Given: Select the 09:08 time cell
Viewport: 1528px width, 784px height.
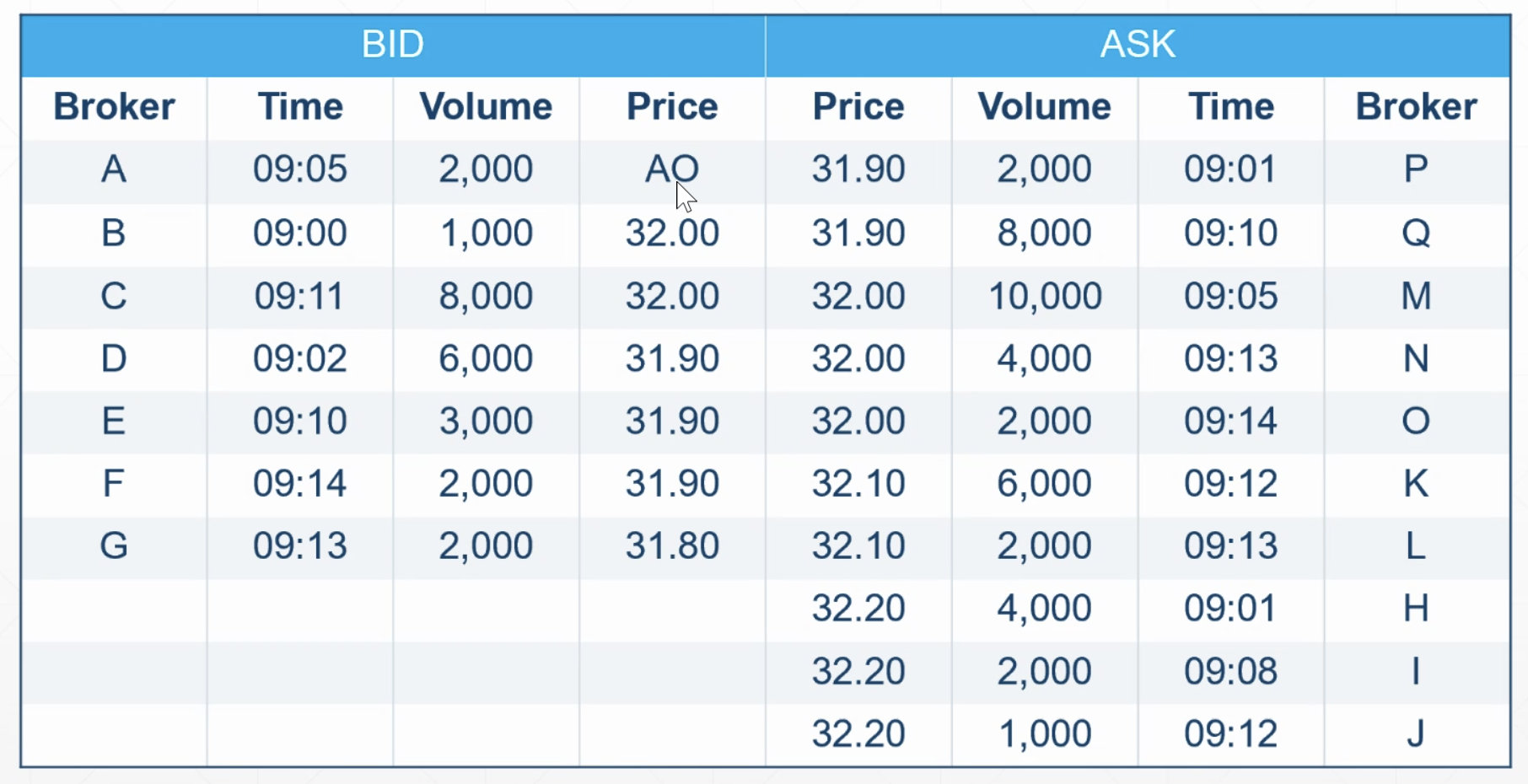Looking at the screenshot, I should 1230,671.
